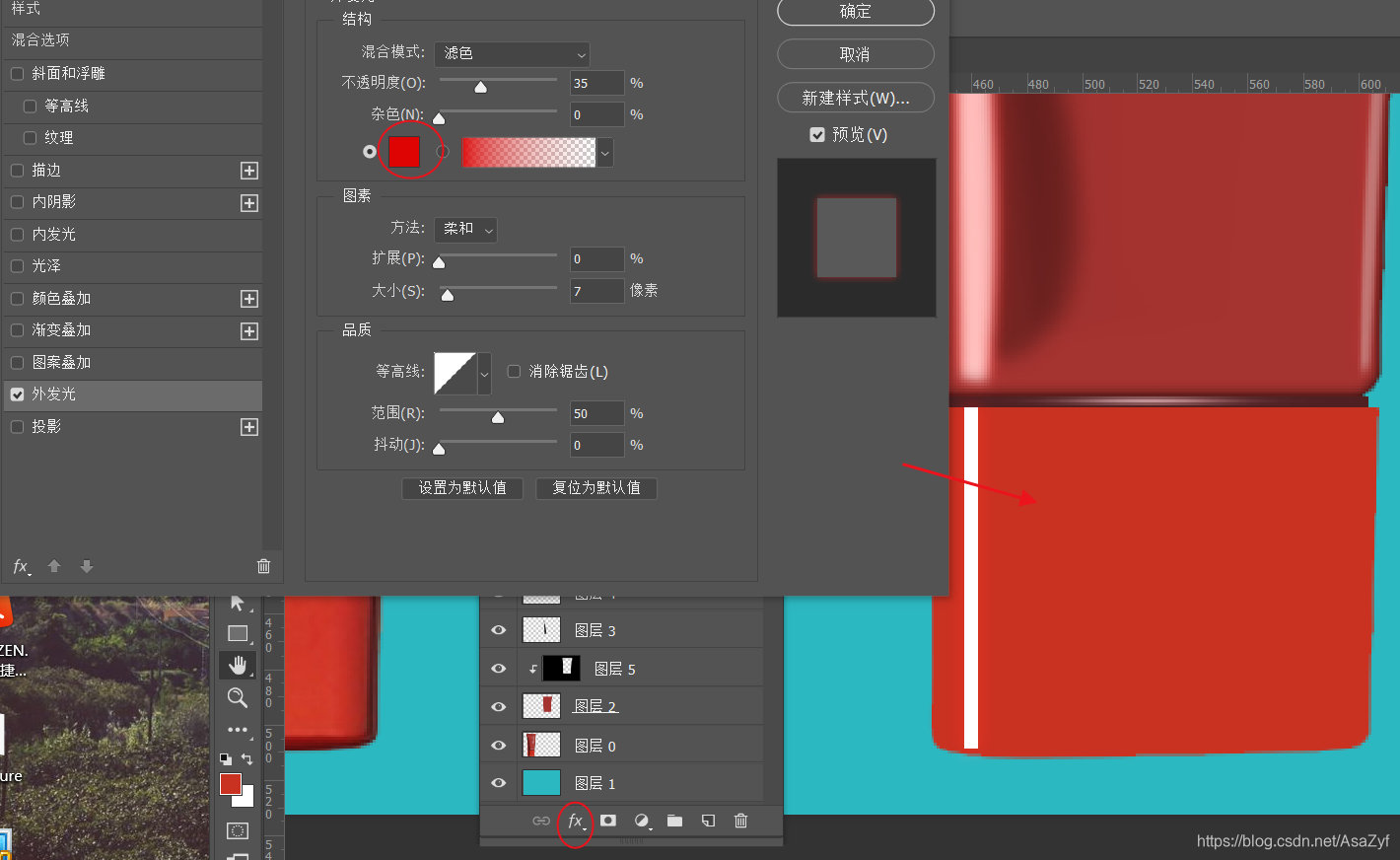1400x860 pixels.
Task: Click 范围(R) range slider handle
Action: 498,417
